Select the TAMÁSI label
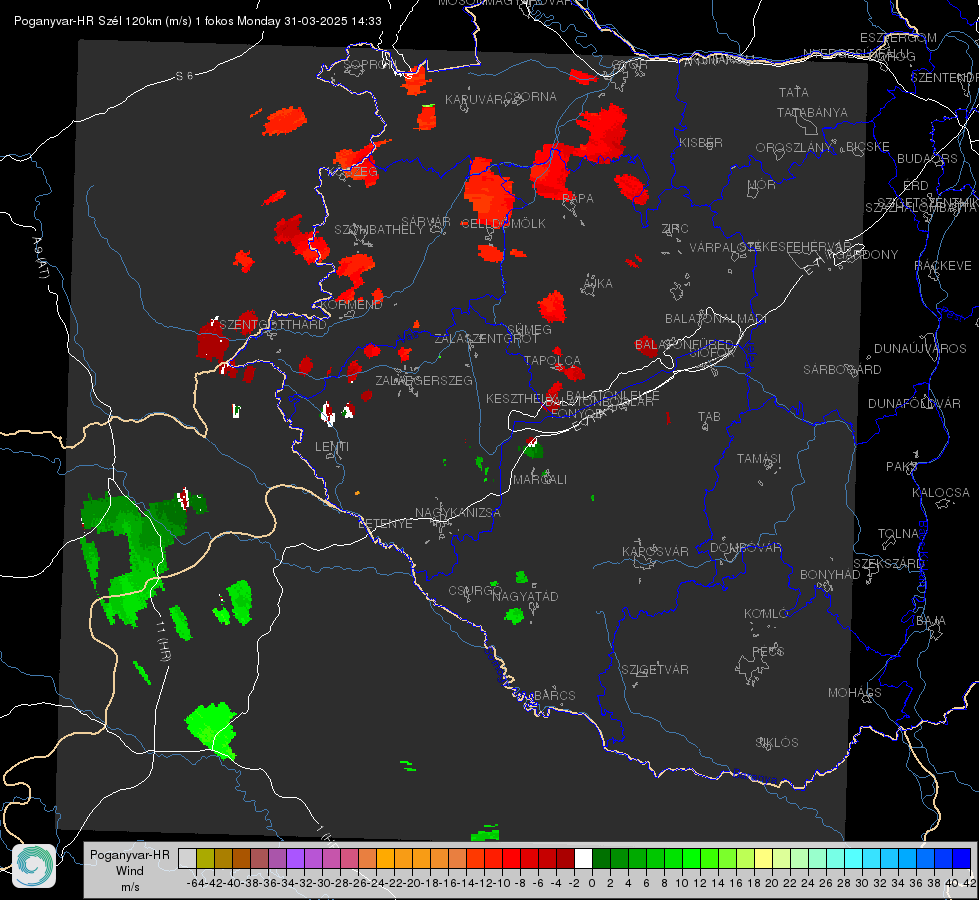This screenshot has width=979, height=900. [x=759, y=459]
